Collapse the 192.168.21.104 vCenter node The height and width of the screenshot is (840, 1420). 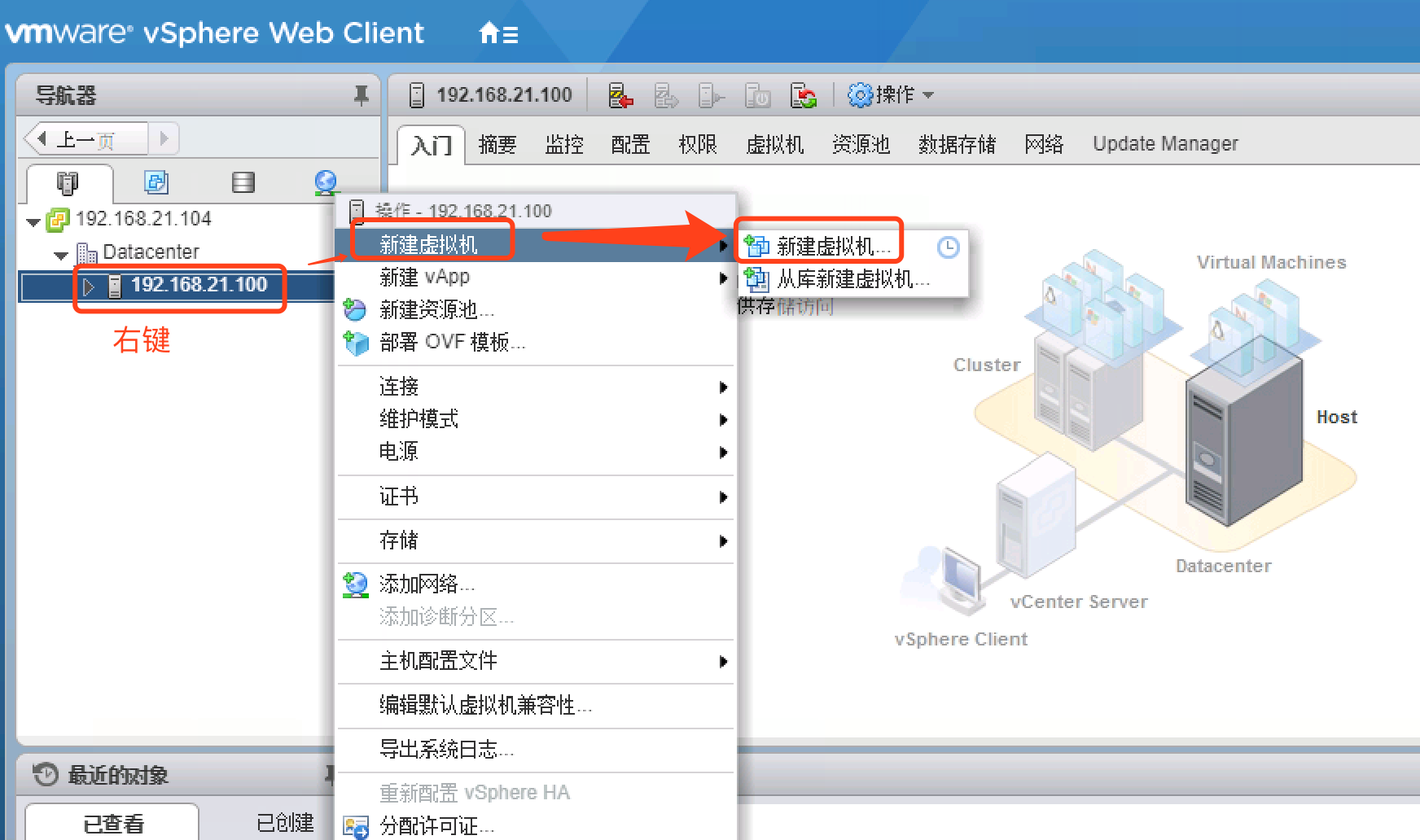33,221
